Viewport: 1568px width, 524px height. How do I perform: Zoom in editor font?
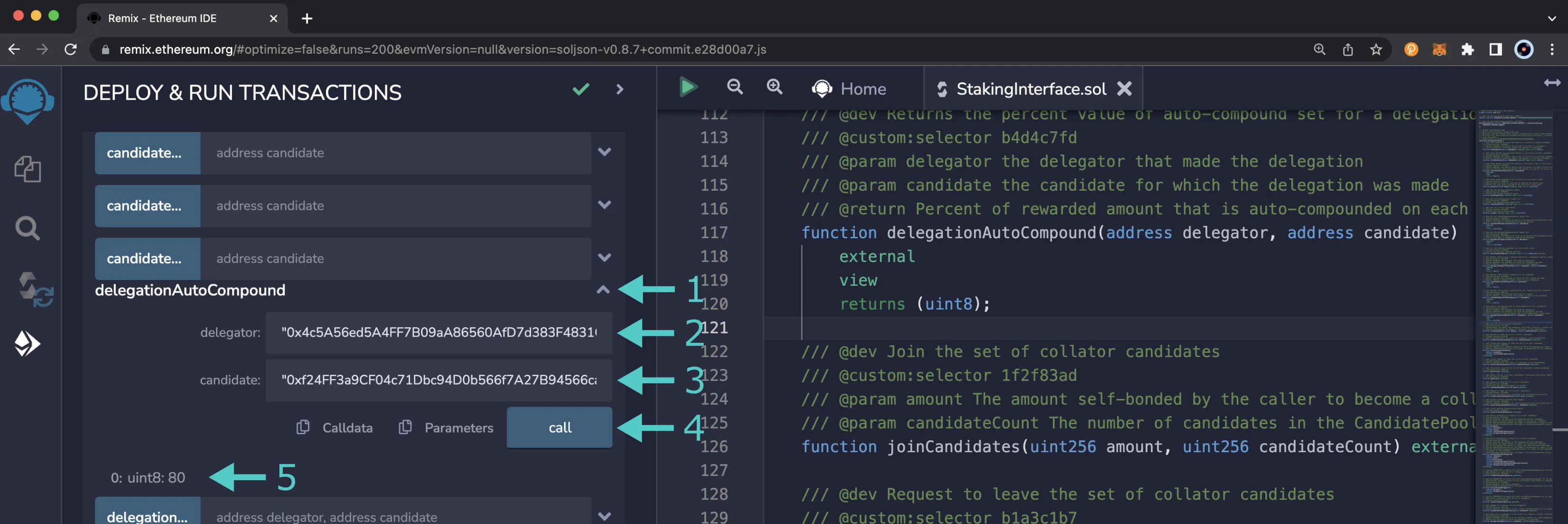point(774,87)
